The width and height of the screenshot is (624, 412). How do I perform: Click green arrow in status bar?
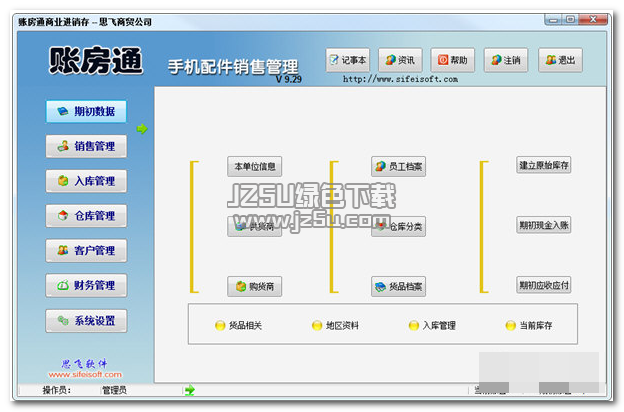coord(189,390)
